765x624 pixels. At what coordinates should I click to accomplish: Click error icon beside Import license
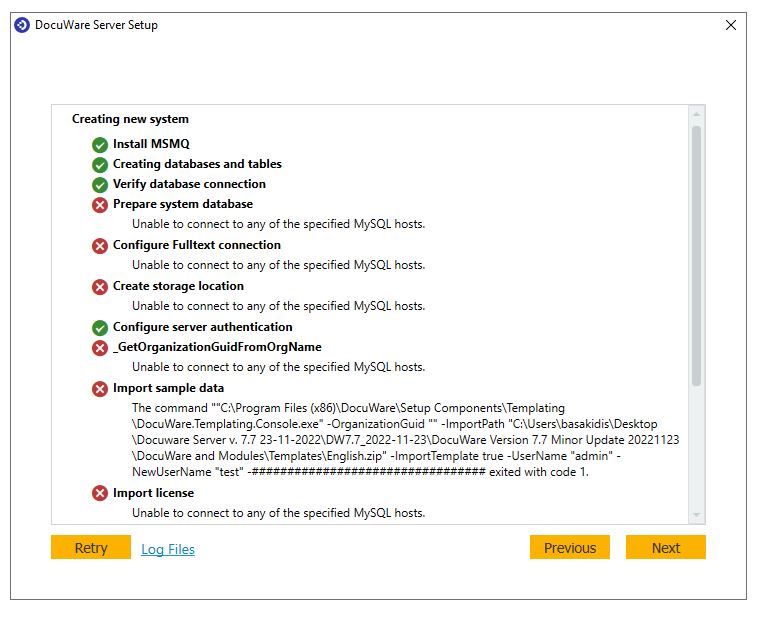(100, 493)
